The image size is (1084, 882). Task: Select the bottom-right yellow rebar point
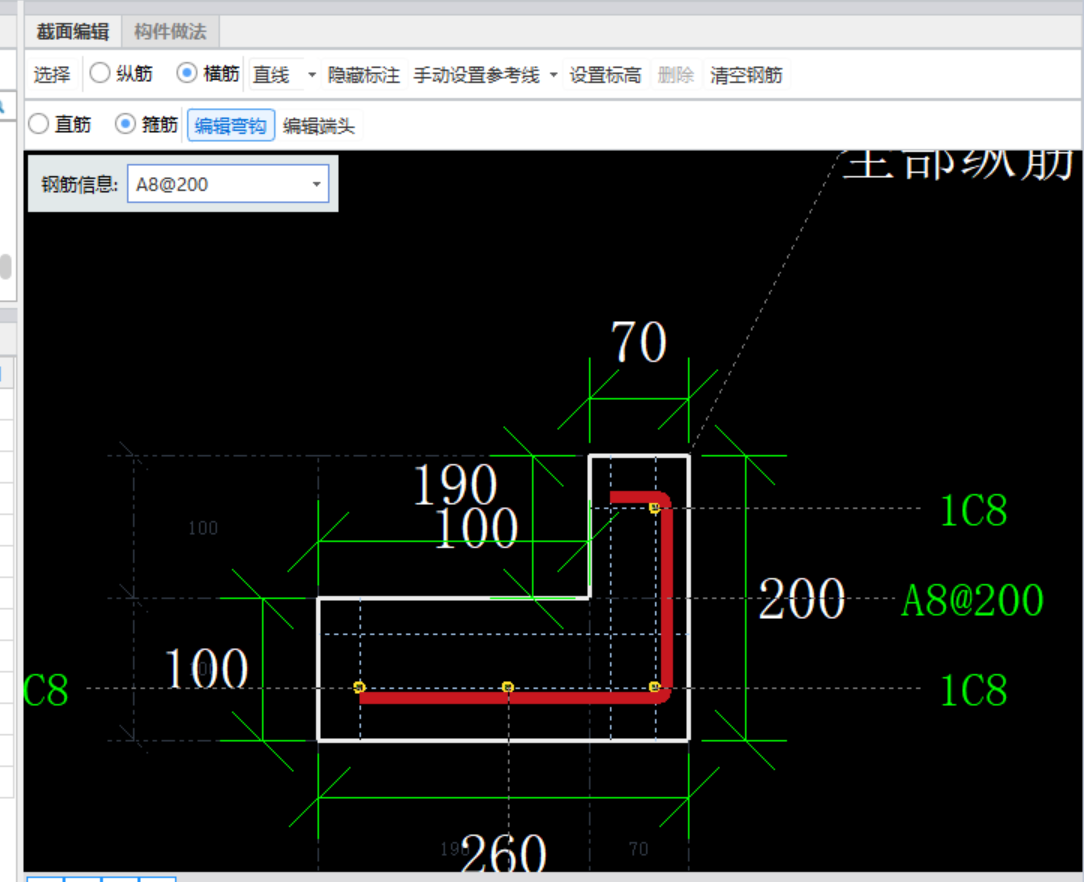coord(655,687)
